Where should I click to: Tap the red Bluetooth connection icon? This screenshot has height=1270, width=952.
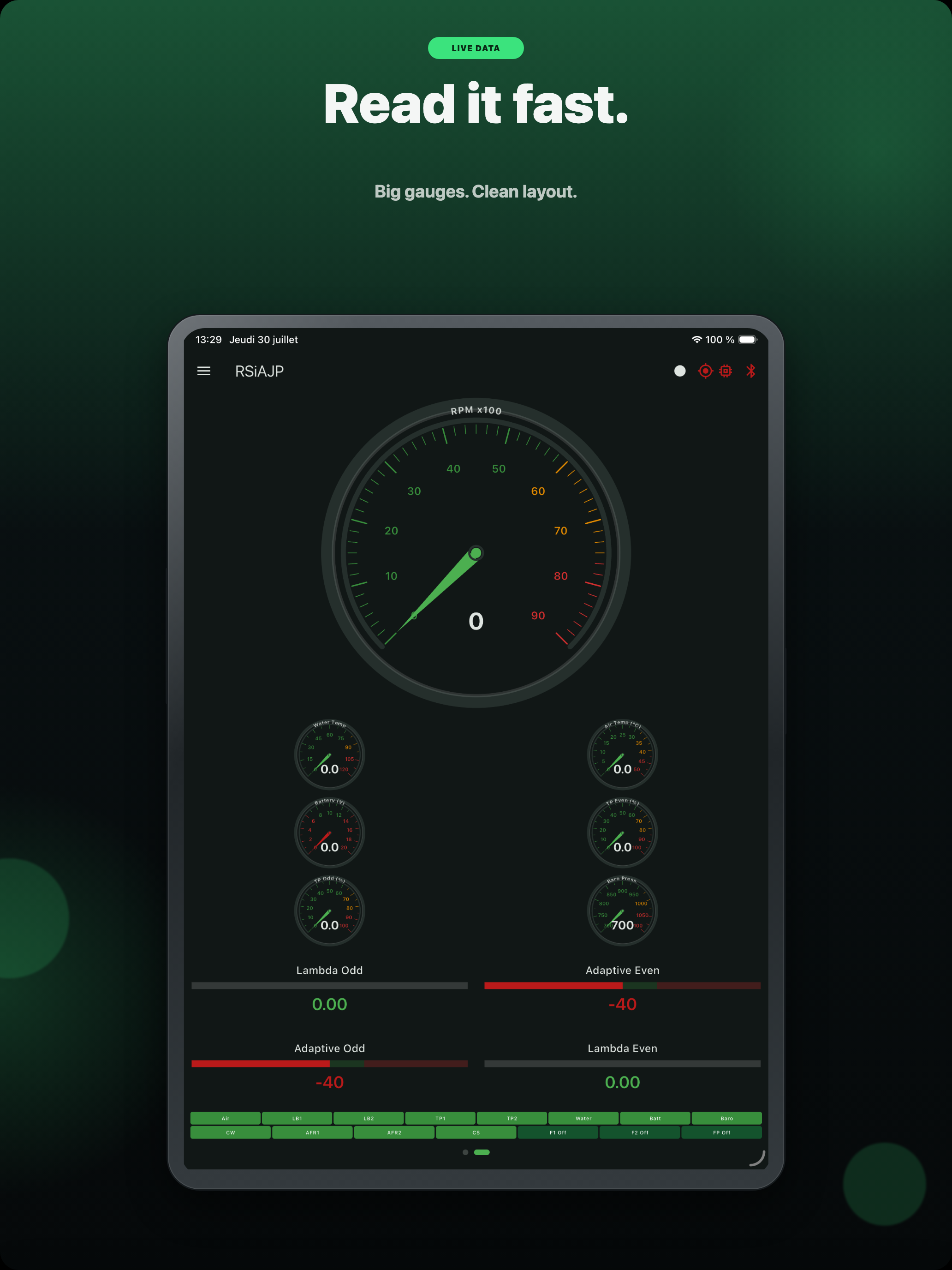click(x=750, y=371)
